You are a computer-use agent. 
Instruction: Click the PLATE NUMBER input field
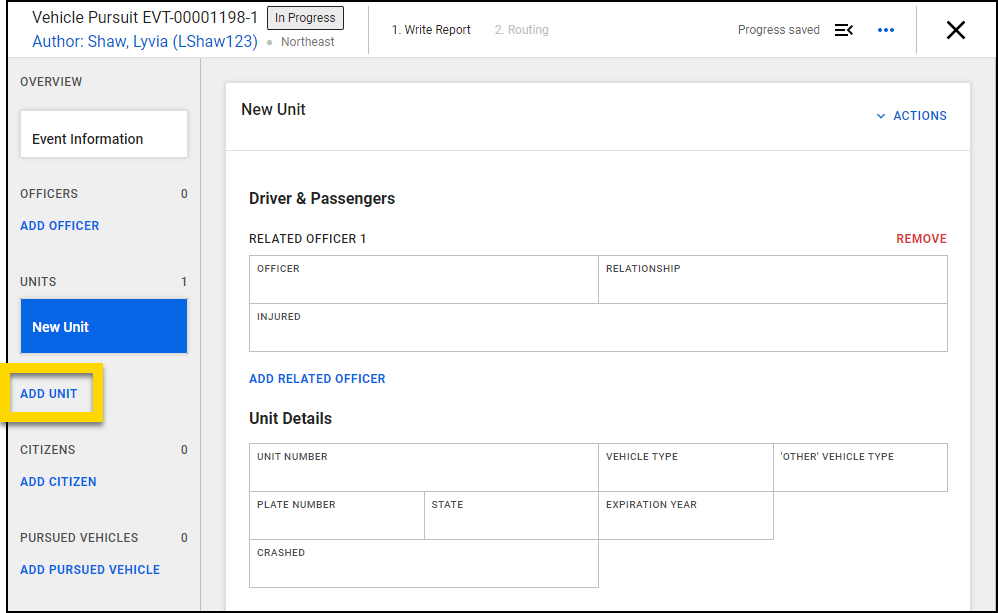335,518
